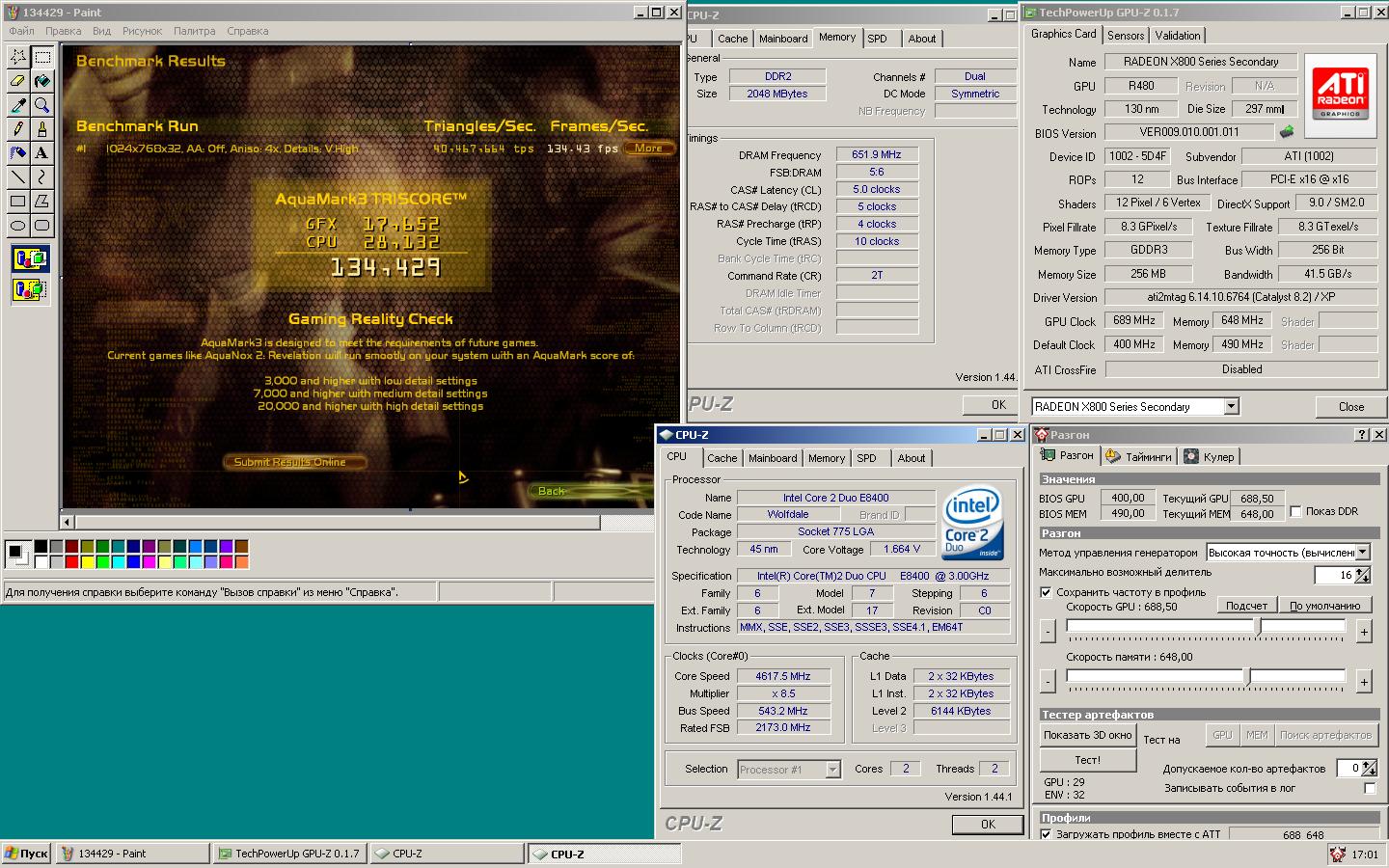Uncheck Сохранить частоту в профиль
This screenshot has height=868, width=1389.
pyautogui.click(x=1046, y=592)
